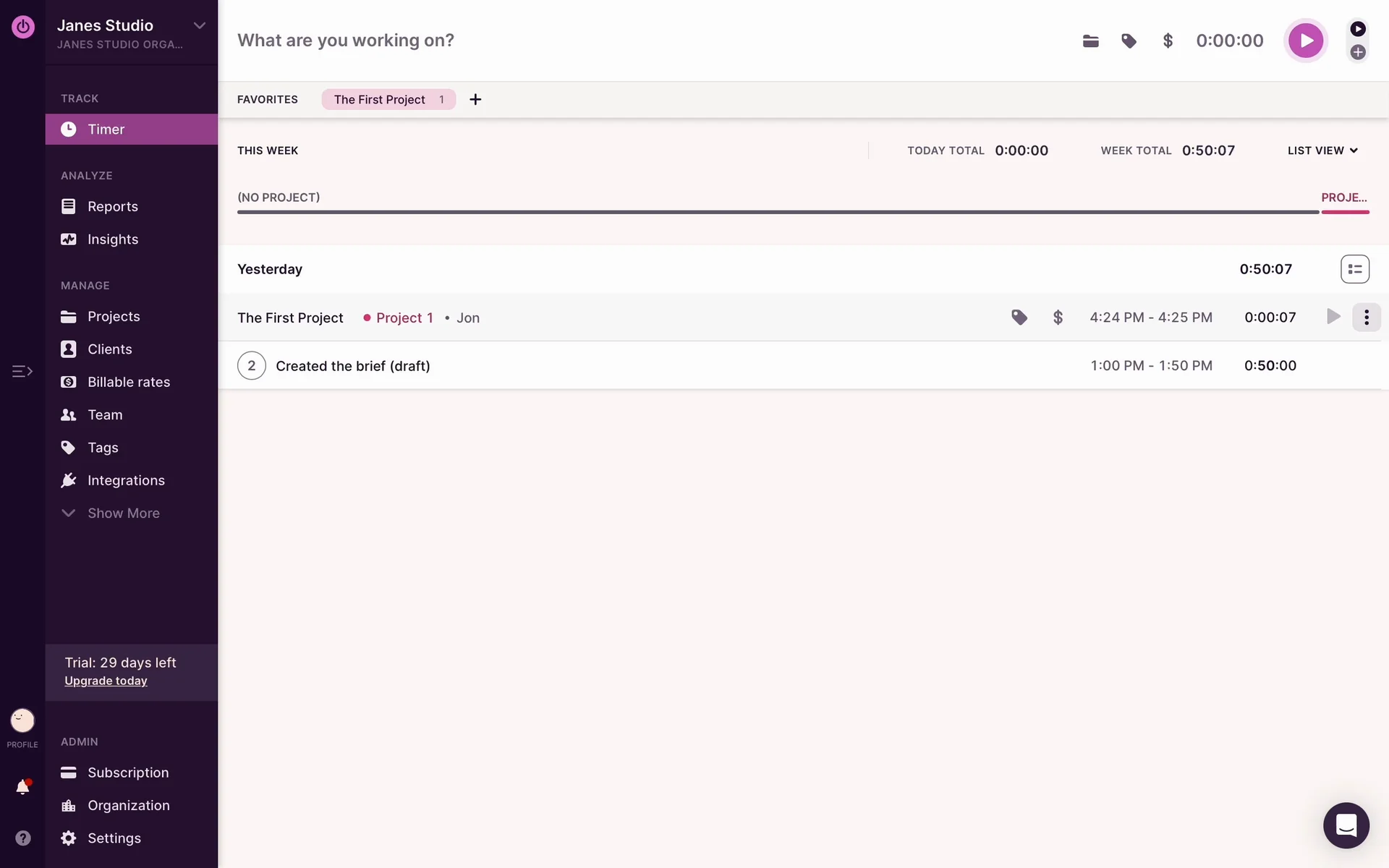This screenshot has height=868, width=1389.
Task: Toggle bulk edit for Yesterday's entries
Action: point(1354,269)
